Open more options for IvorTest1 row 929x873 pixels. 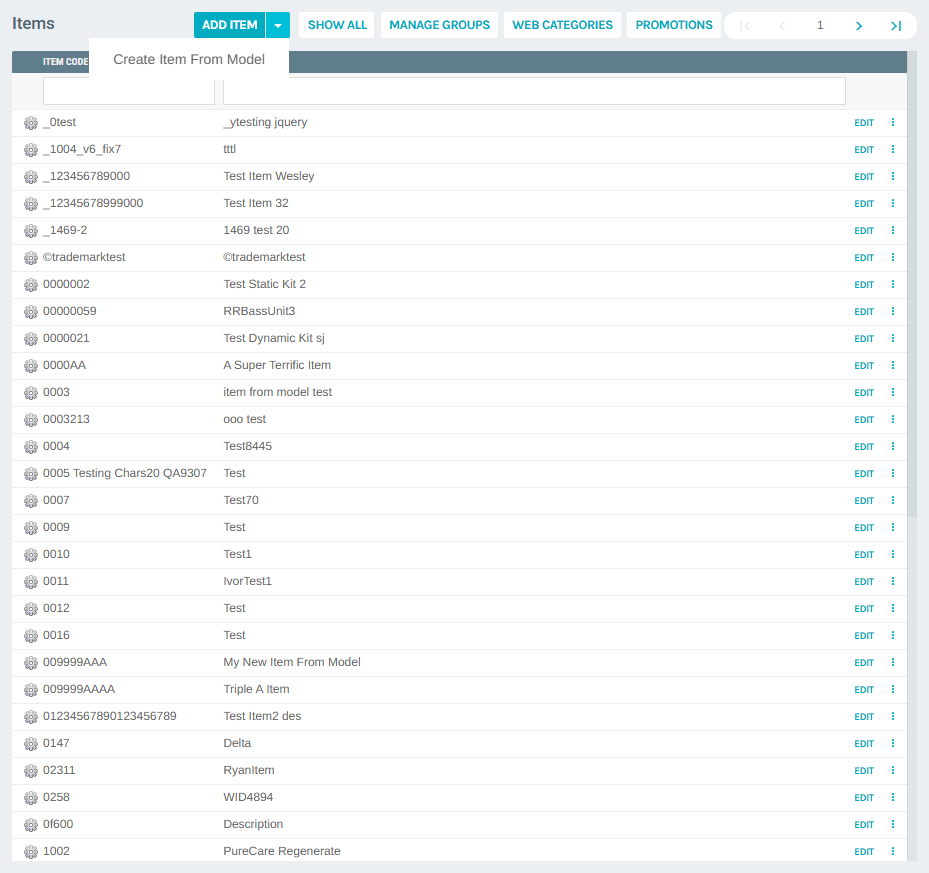(892, 582)
